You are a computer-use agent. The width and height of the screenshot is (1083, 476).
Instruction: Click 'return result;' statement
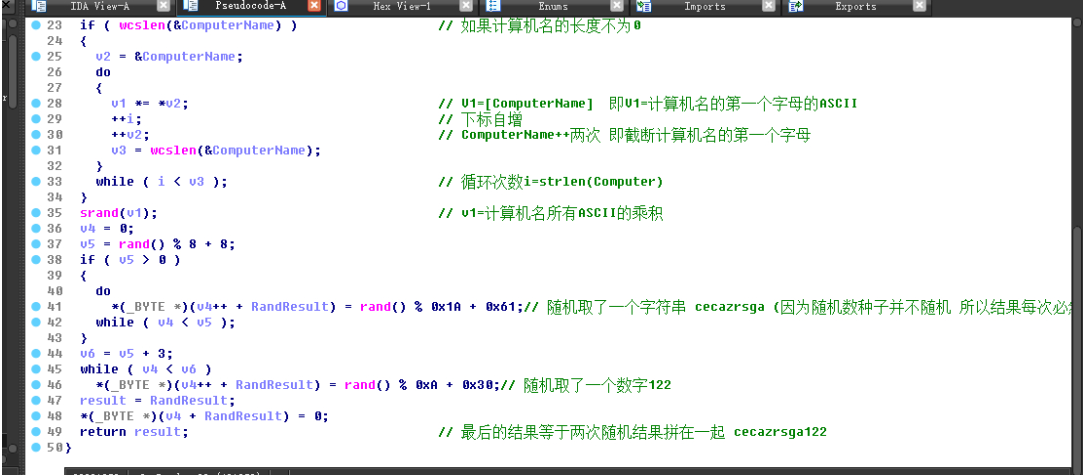134,432
